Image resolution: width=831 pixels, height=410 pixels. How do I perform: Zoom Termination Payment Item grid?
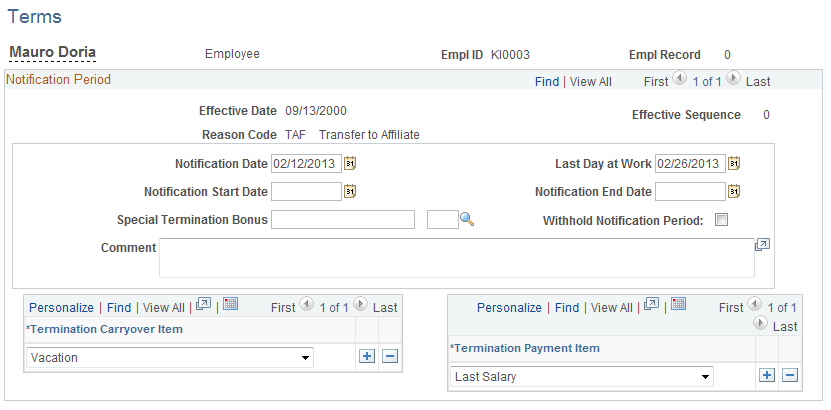pyautogui.click(x=651, y=304)
